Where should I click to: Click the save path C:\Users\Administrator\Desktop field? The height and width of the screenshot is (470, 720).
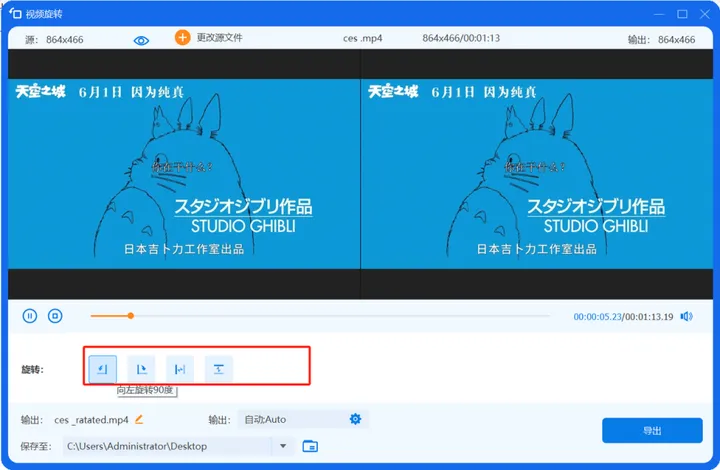(168, 446)
